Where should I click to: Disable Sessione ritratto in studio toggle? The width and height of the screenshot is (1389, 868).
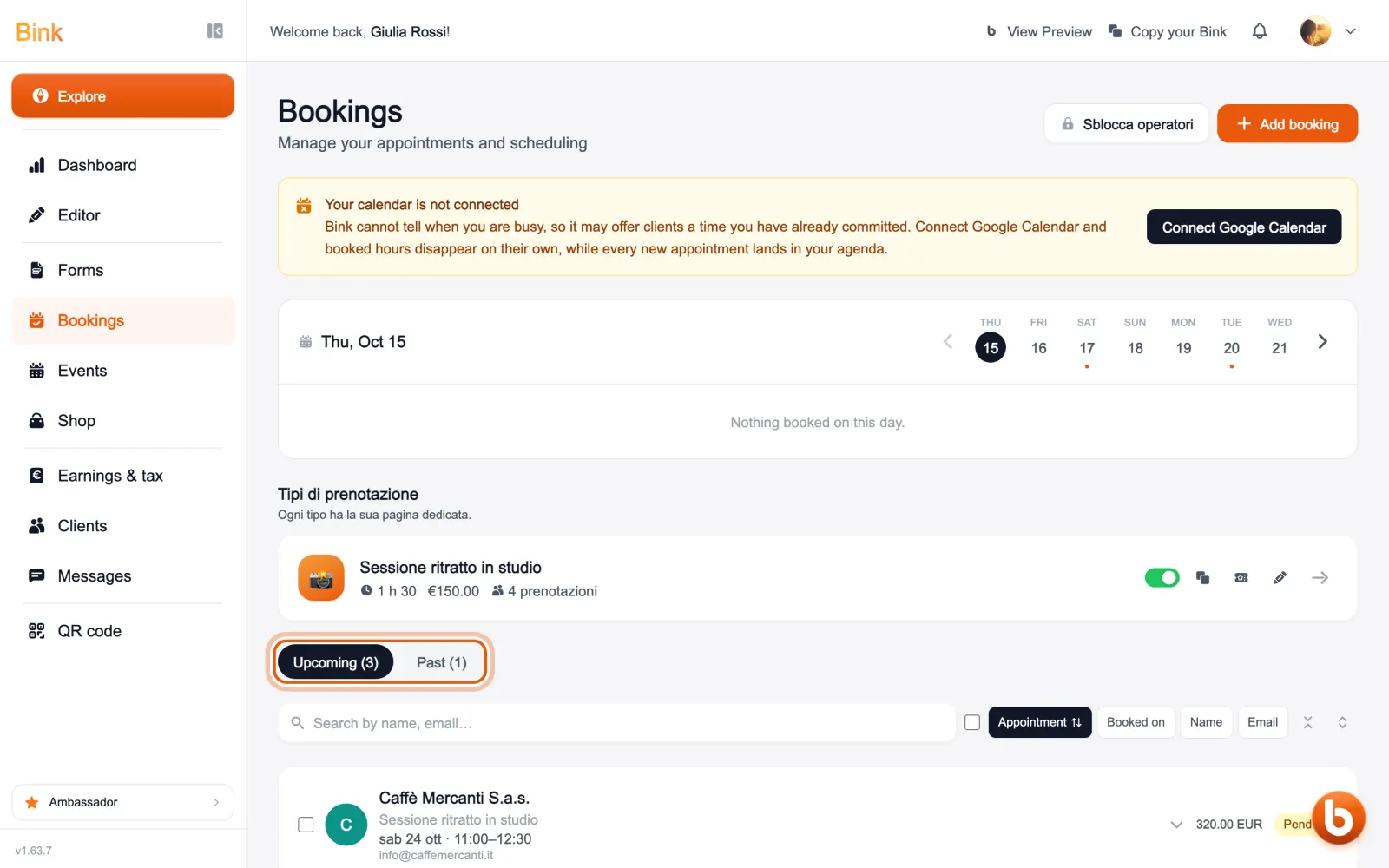pyautogui.click(x=1162, y=578)
